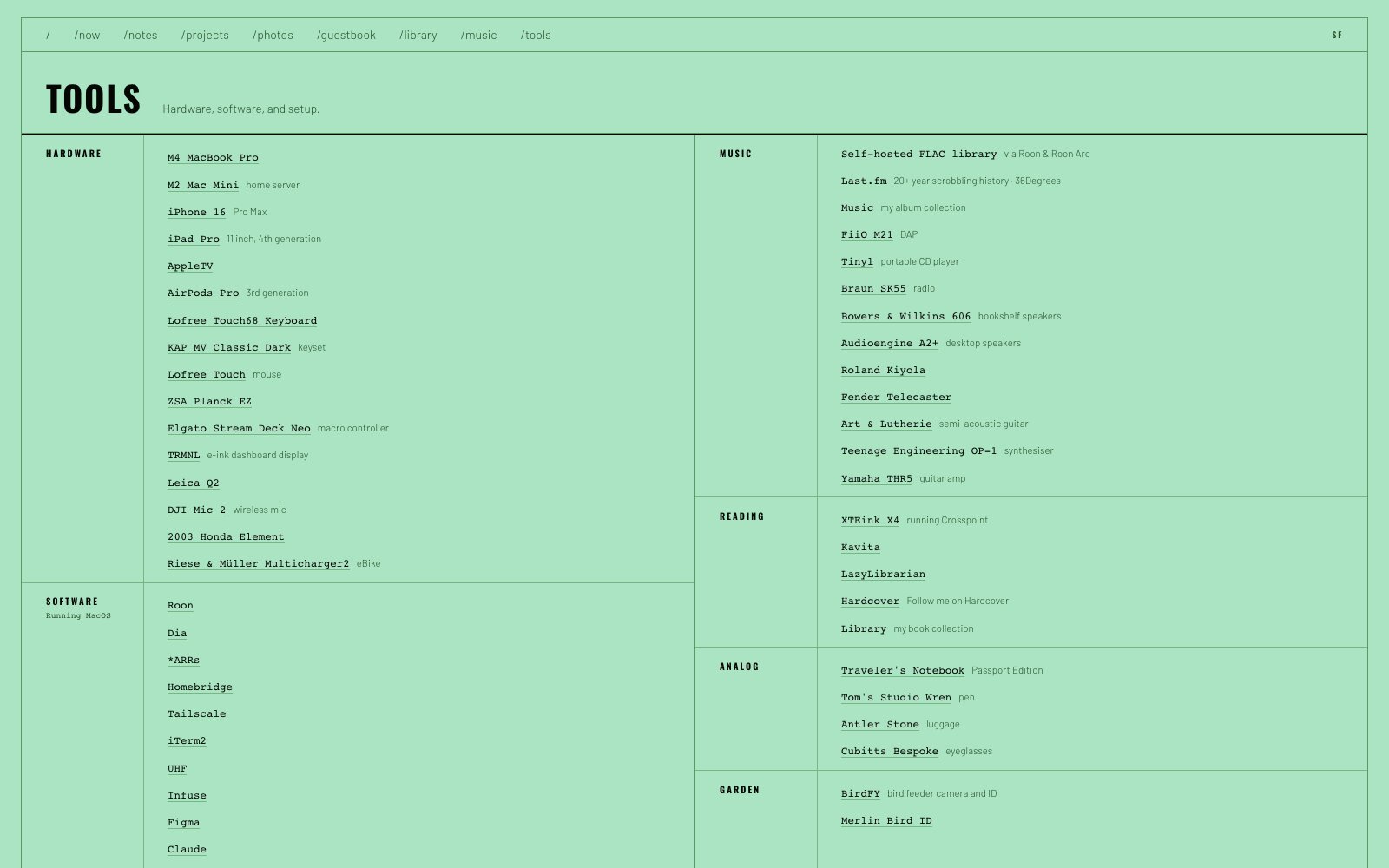Follow Elgato Stream Deck Neo link
This screenshot has height=868, width=1389.
coord(239,428)
